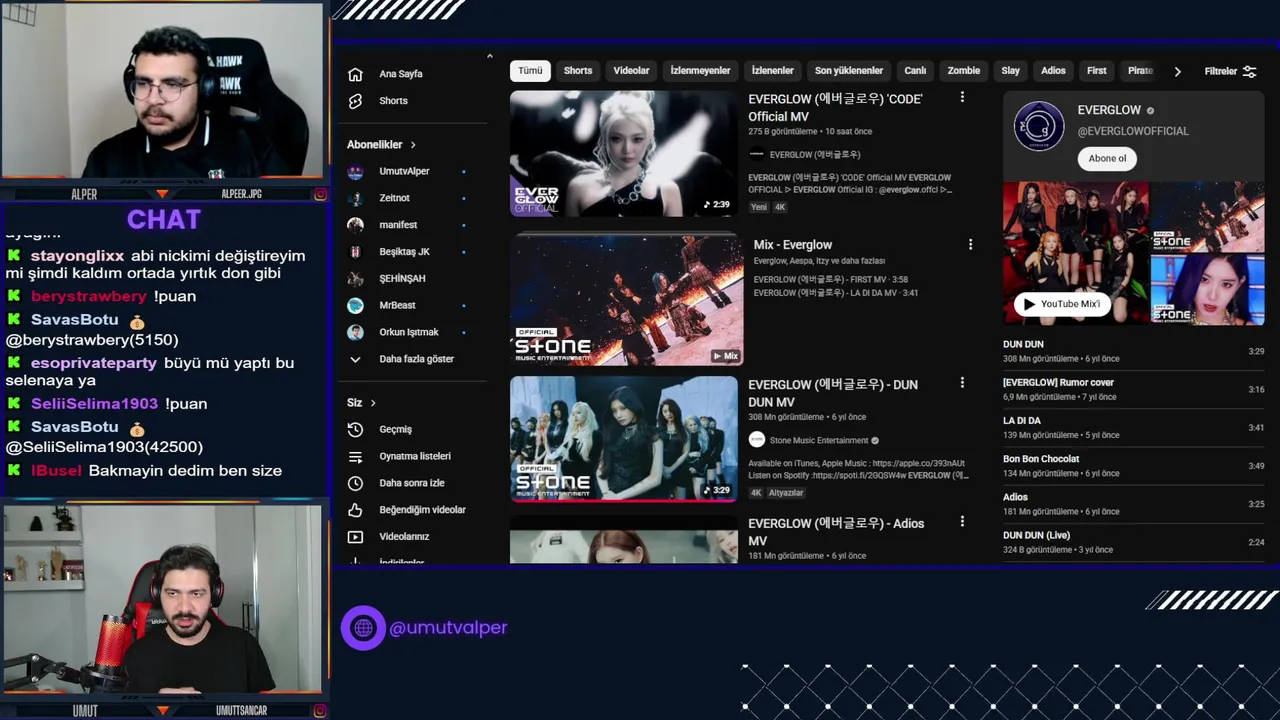Viewport: 1280px width, 720px height.
Task: Click EVERGLOW channel logo in side panel
Action: click(x=1039, y=126)
